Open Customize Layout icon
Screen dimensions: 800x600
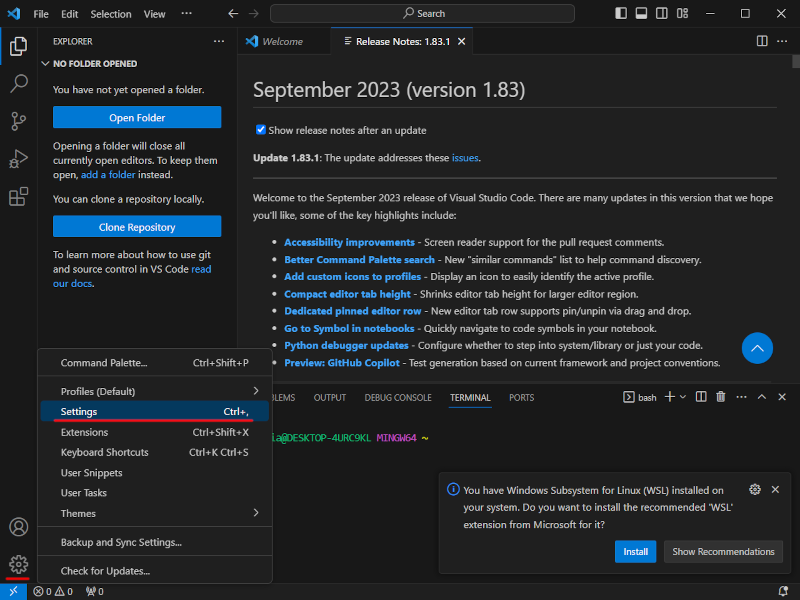[x=682, y=13]
